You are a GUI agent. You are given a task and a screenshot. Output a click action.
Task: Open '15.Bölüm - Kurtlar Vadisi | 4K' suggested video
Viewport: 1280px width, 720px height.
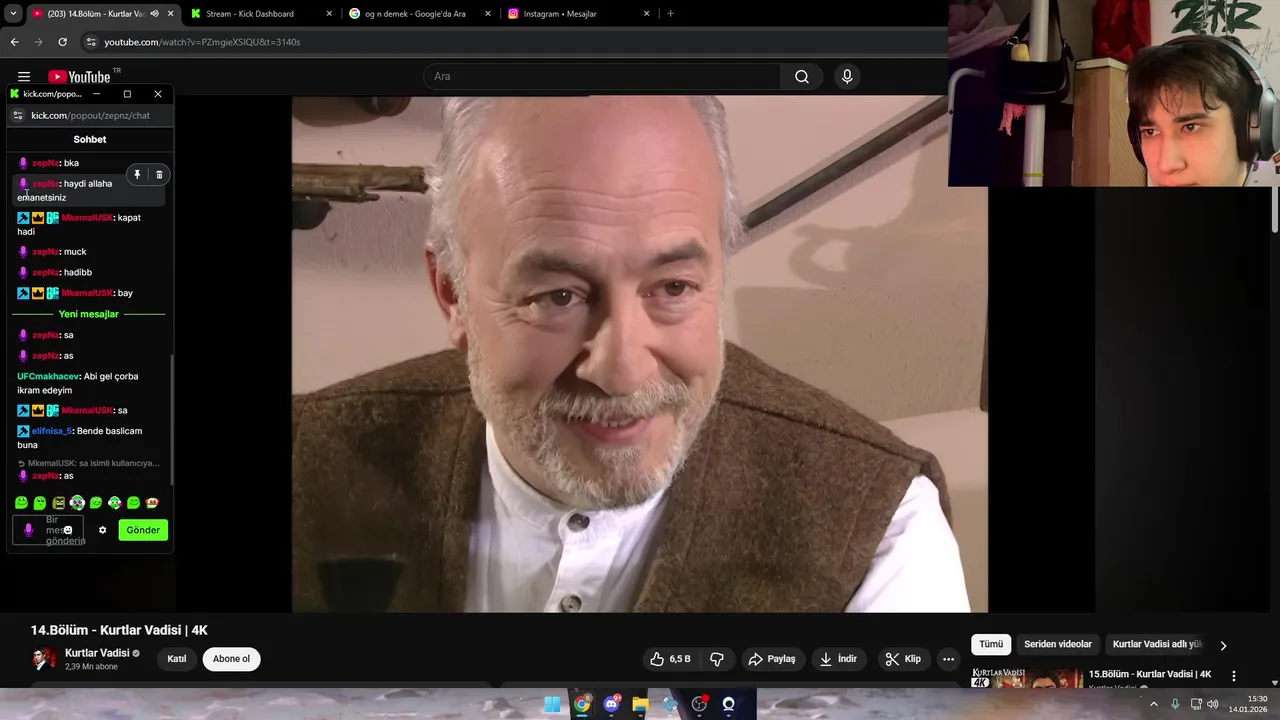coord(1150,675)
